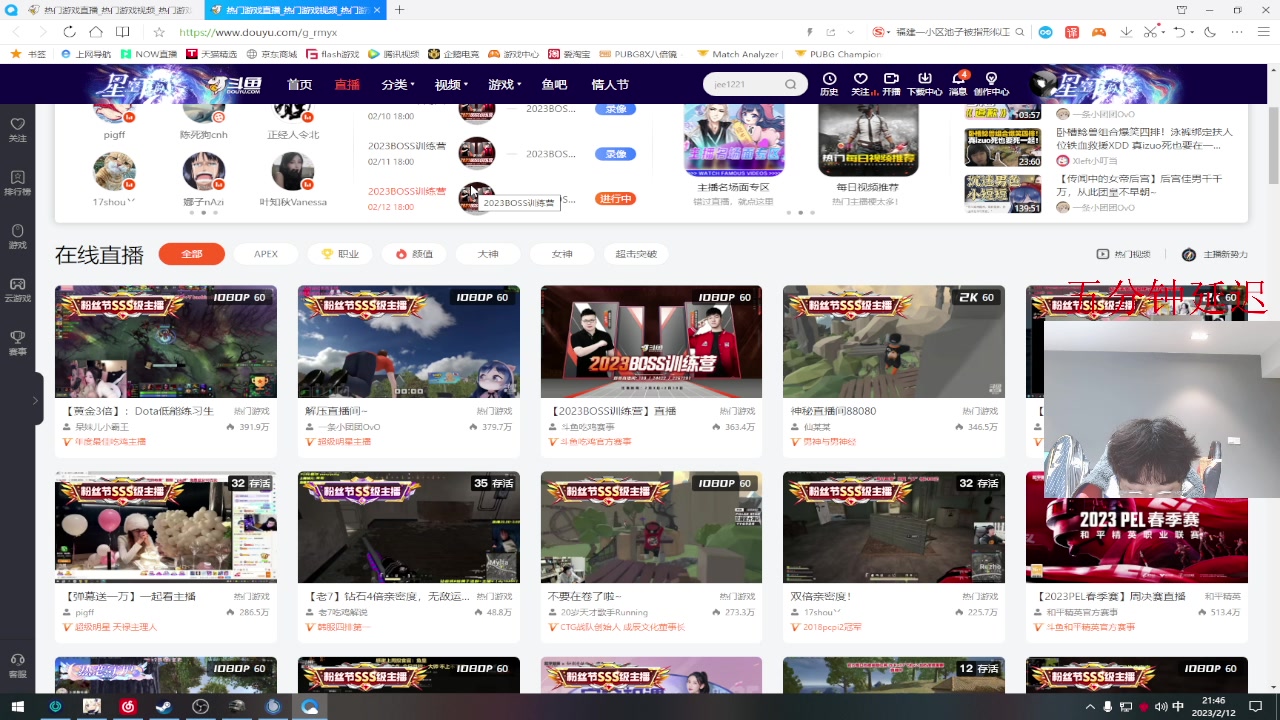
Task: Select the 全部 filter tab
Action: 191,254
